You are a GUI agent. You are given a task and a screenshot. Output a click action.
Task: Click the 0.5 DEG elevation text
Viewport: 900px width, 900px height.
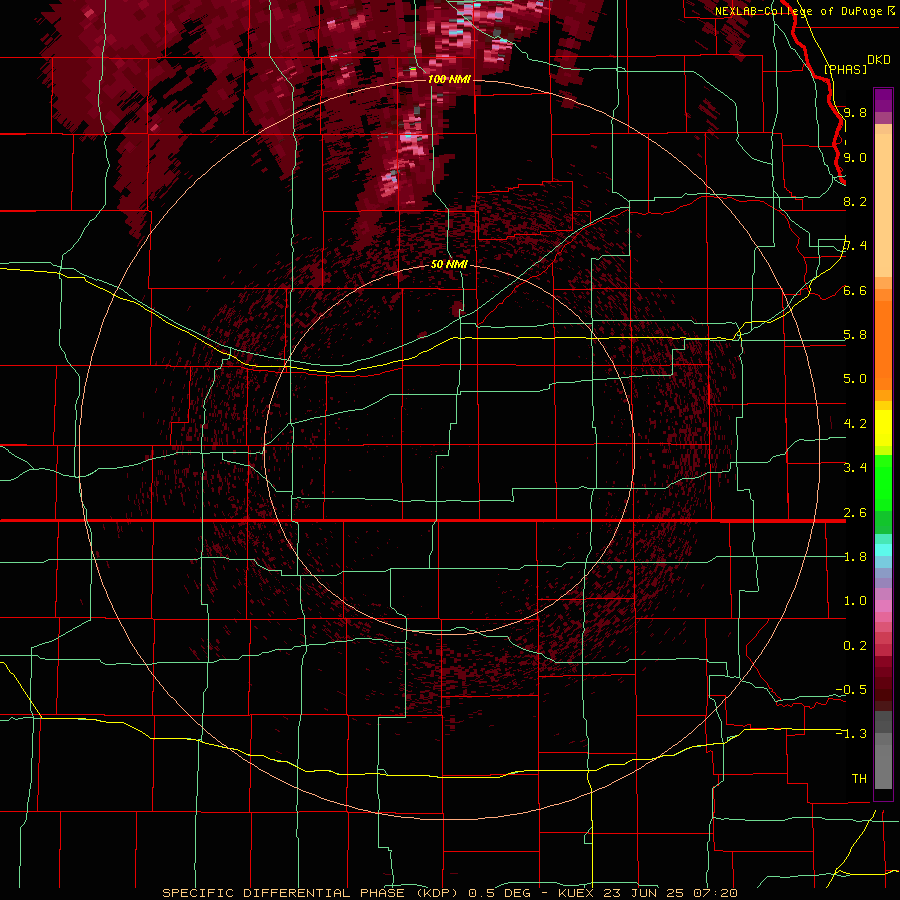(501, 893)
